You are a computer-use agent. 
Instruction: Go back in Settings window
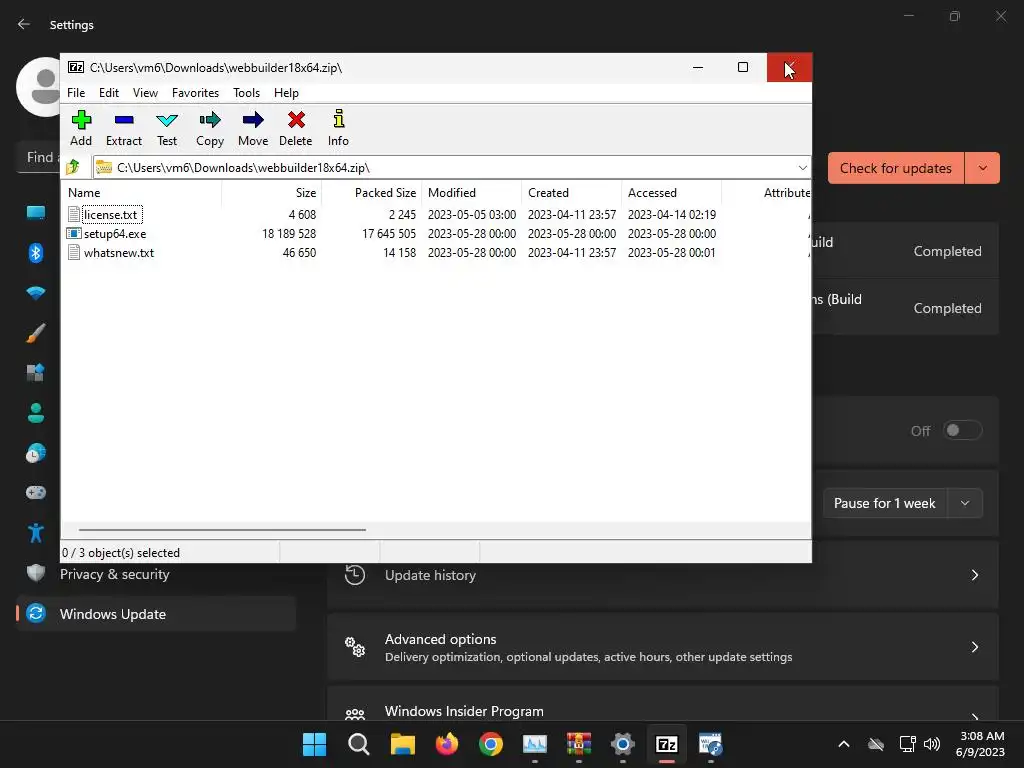pos(24,24)
